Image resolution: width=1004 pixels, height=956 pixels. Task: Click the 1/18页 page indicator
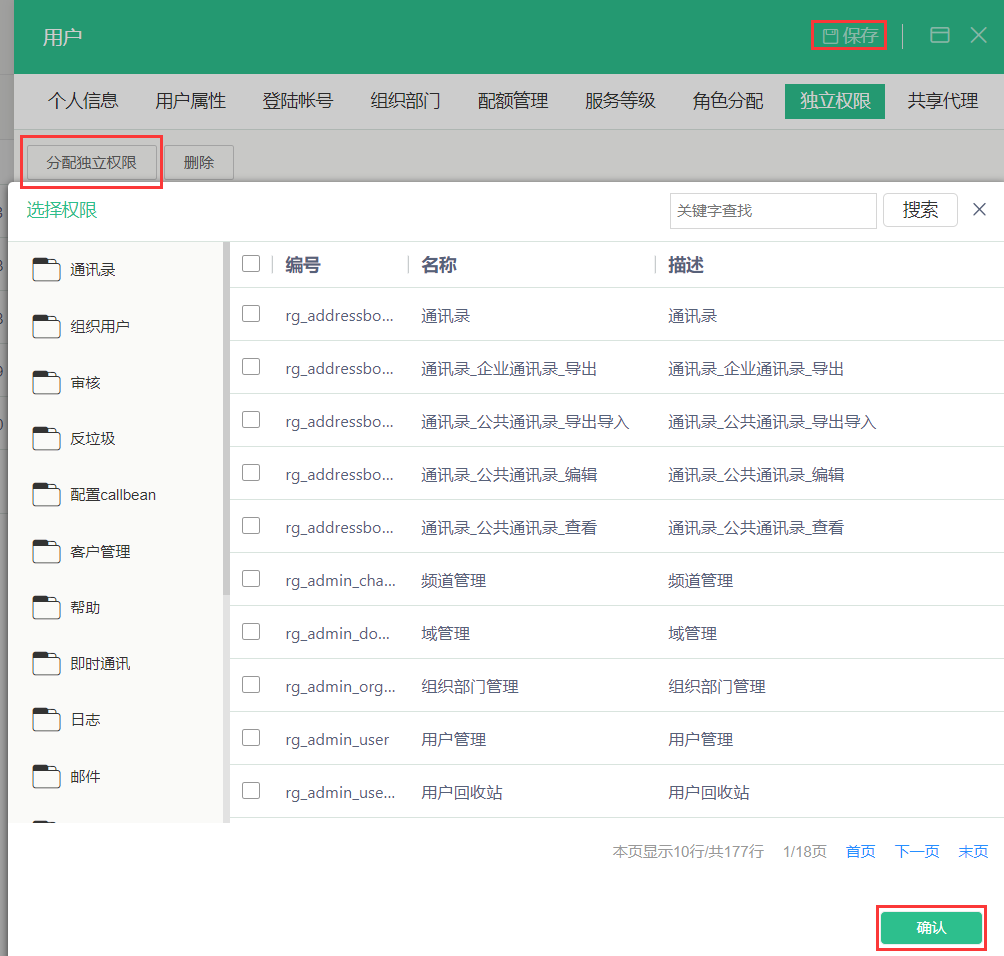[x=805, y=852]
